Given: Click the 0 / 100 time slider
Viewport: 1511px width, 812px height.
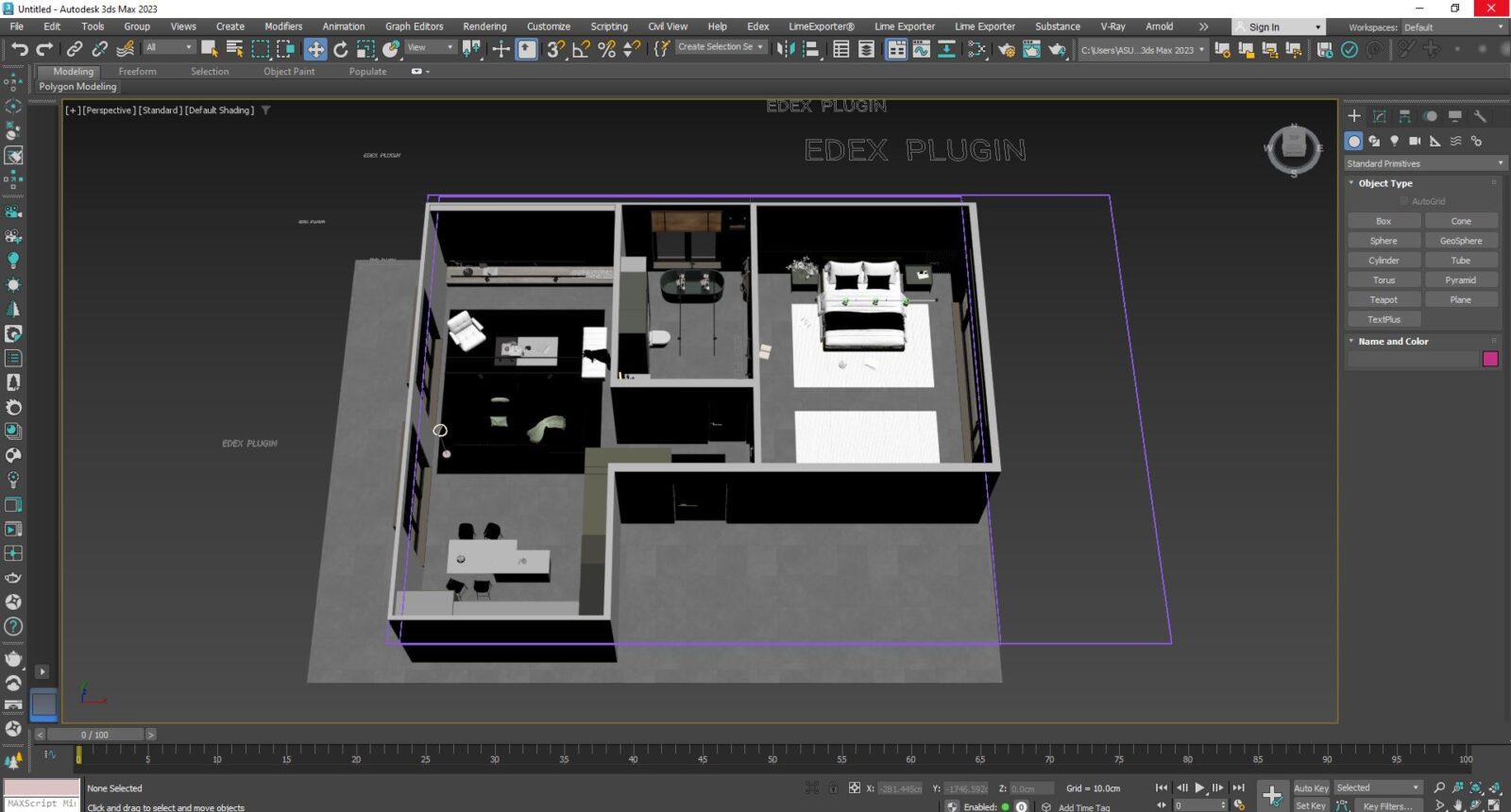Looking at the screenshot, I should click(94, 735).
